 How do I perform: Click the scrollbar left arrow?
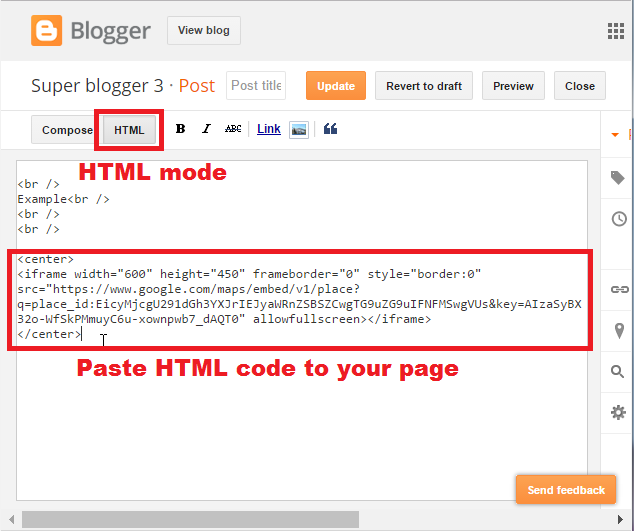tap(11, 519)
